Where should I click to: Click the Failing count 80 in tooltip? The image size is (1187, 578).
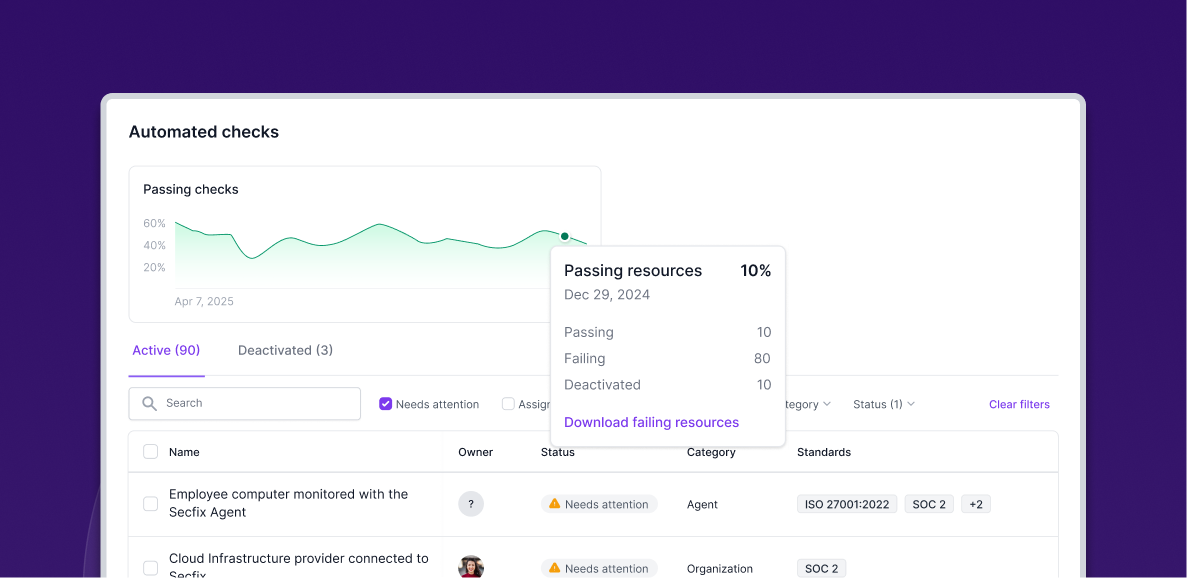(x=762, y=359)
